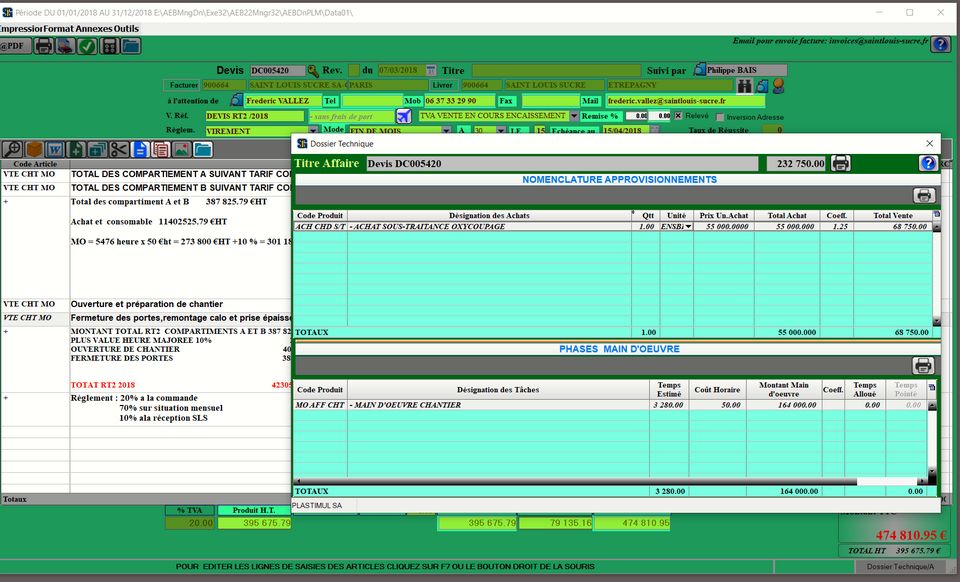Click the Tel label button
Screen dimensions: 960x582
(330, 100)
